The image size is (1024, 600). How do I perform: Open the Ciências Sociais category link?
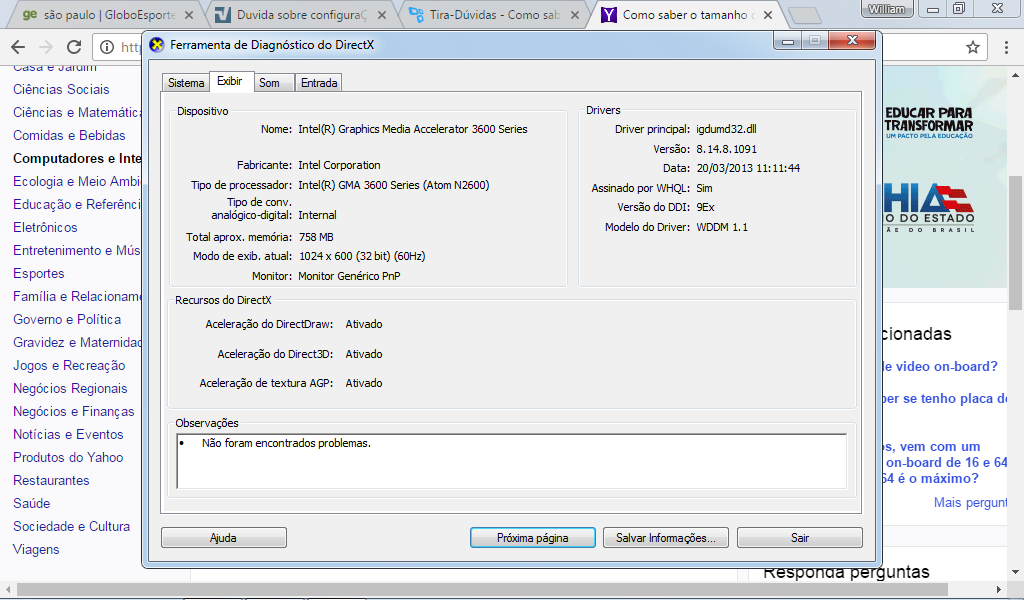click(61, 89)
